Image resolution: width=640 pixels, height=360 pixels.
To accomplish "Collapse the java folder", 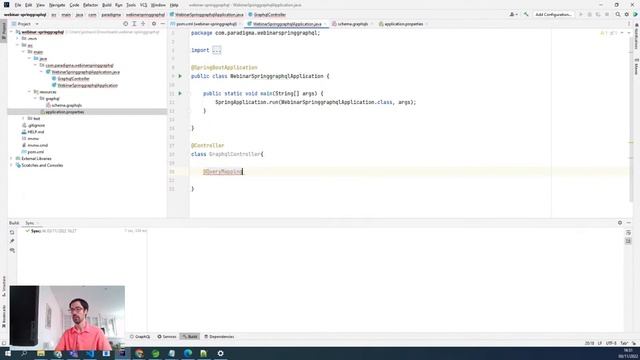I will pos(29,58).
